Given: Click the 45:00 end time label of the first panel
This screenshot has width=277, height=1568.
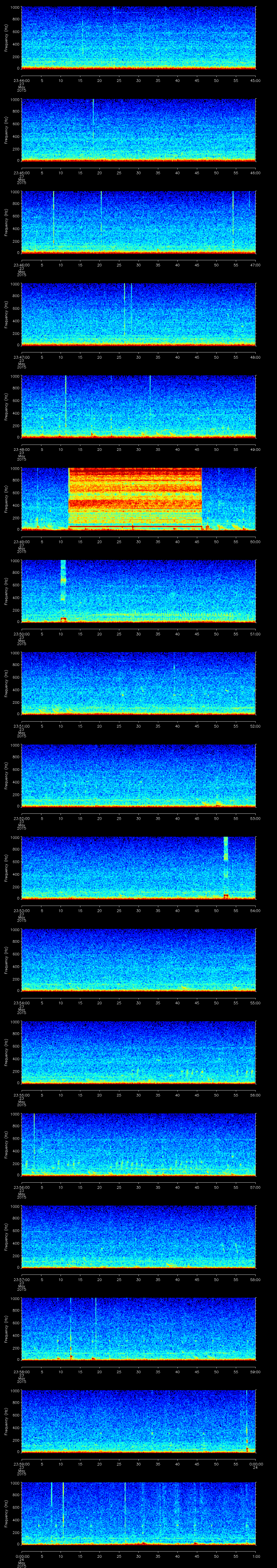Looking at the screenshot, I should 255,80.
